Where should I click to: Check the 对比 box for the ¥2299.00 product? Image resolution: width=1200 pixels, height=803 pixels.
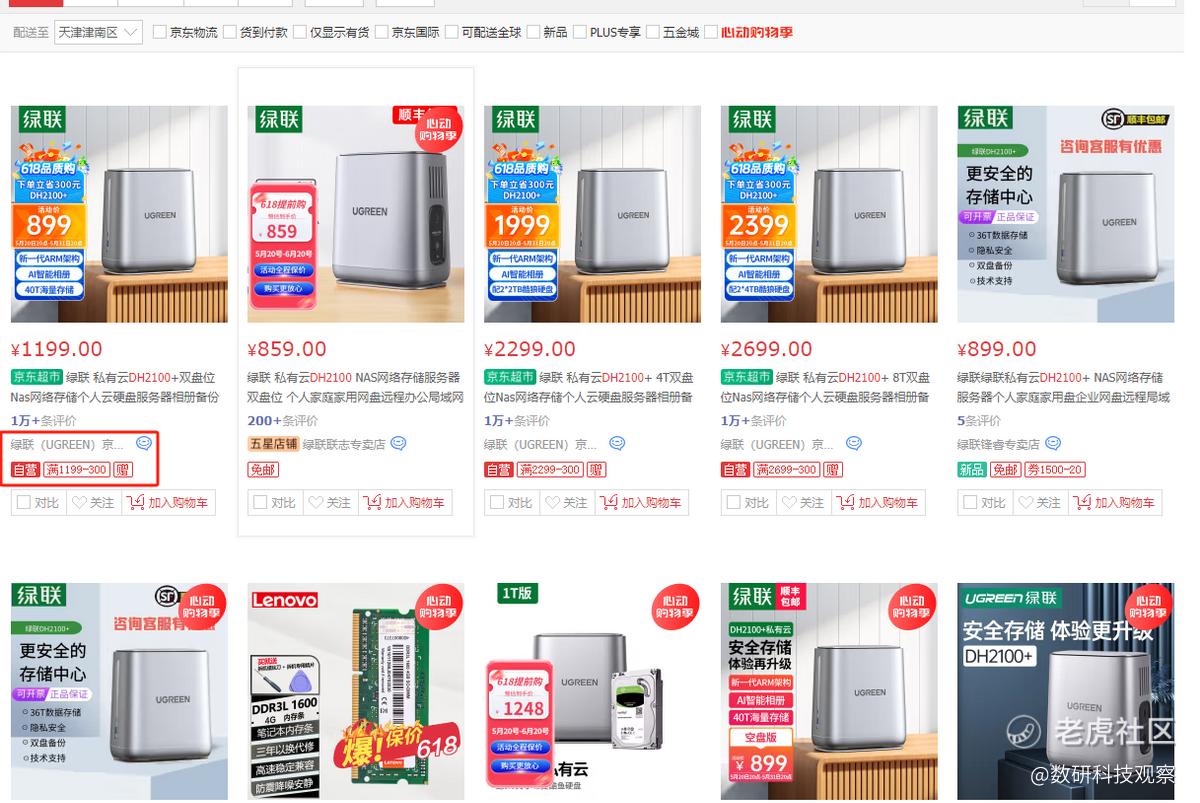[x=497, y=503]
